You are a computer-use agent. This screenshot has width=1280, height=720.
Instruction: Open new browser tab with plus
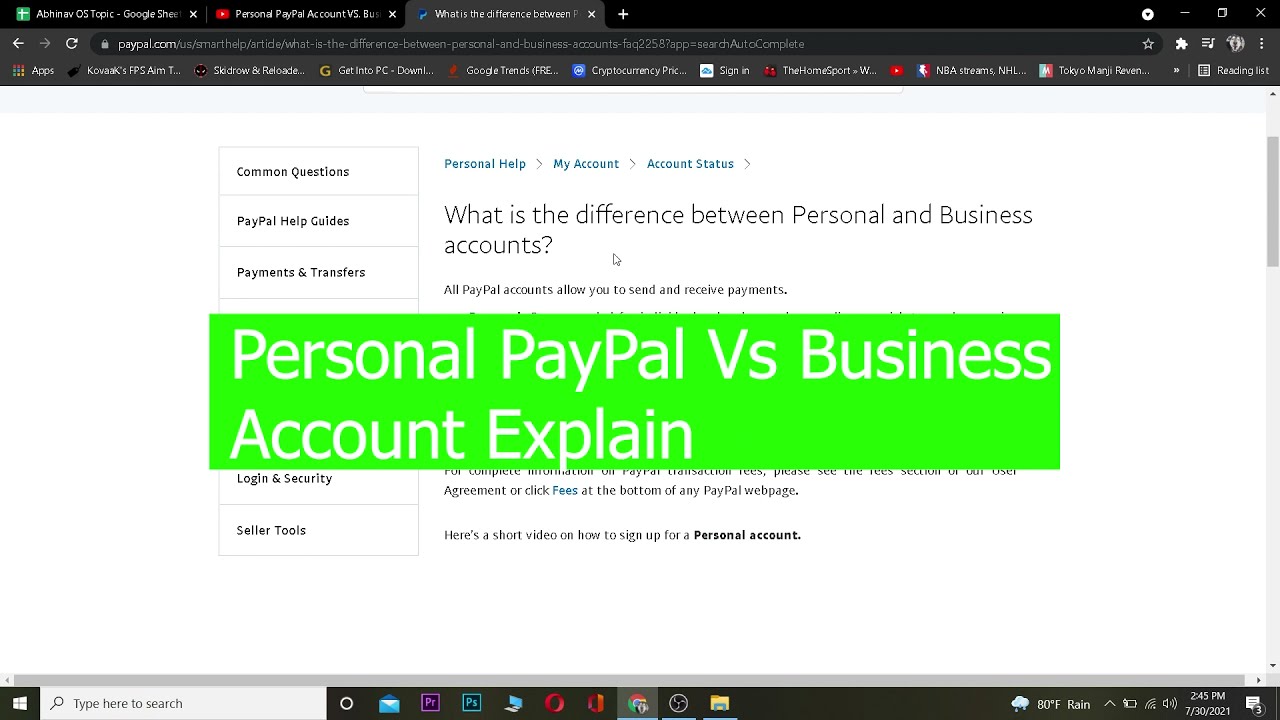[623, 14]
